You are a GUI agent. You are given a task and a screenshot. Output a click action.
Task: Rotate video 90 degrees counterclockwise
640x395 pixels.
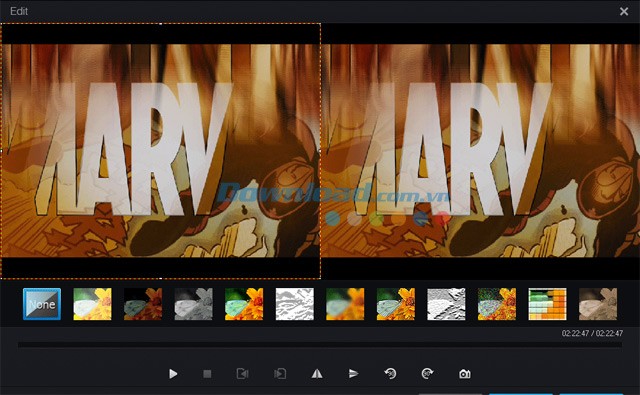(x=390, y=373)
